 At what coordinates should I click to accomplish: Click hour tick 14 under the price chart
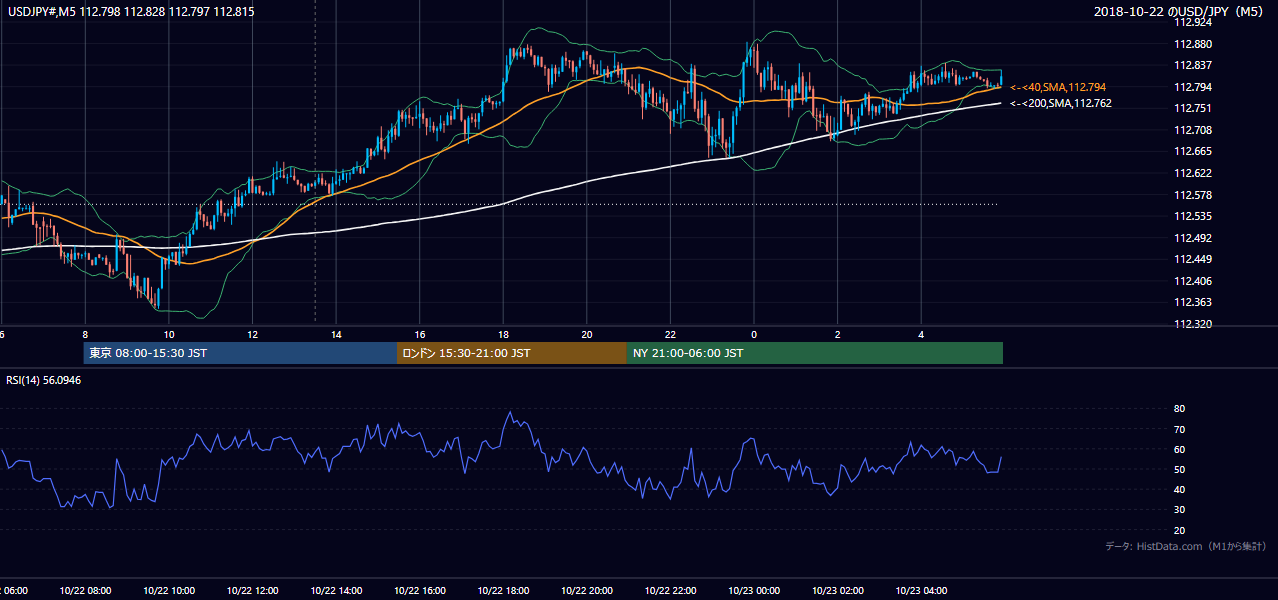[x=336, y=335]
